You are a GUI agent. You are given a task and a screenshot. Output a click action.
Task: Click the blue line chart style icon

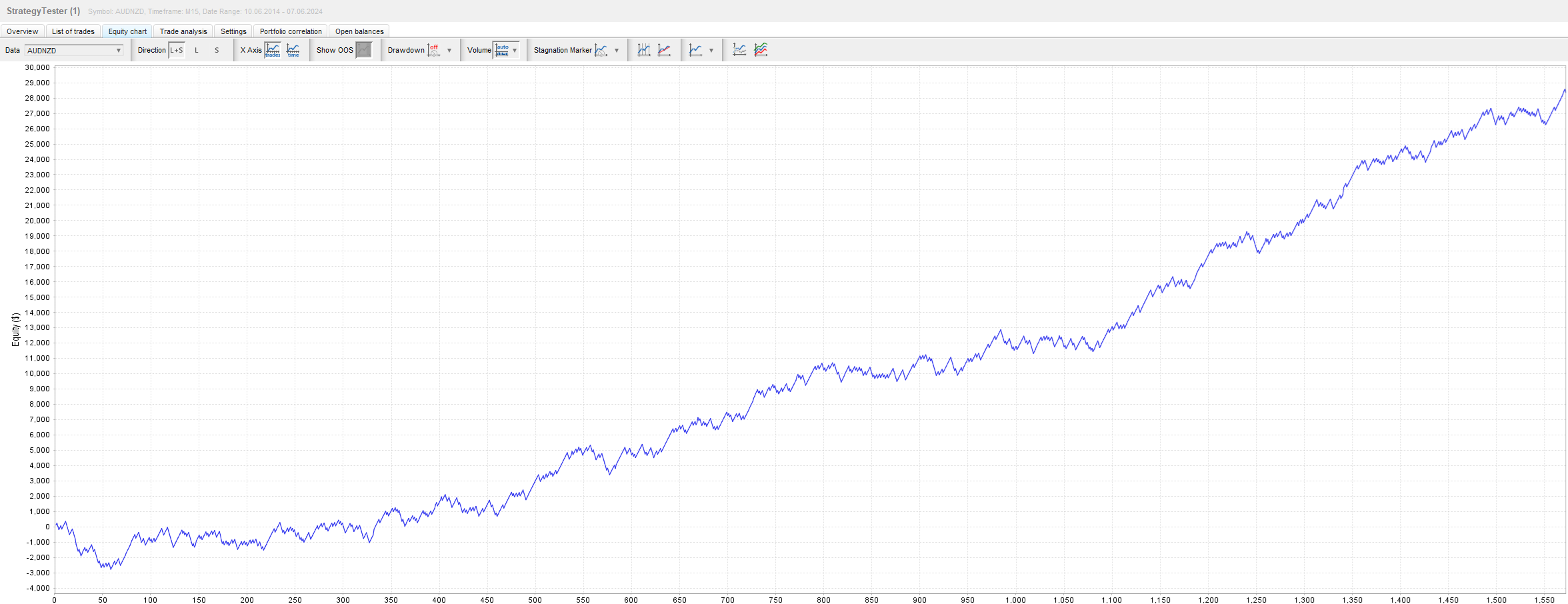click(x=696, y=50)
